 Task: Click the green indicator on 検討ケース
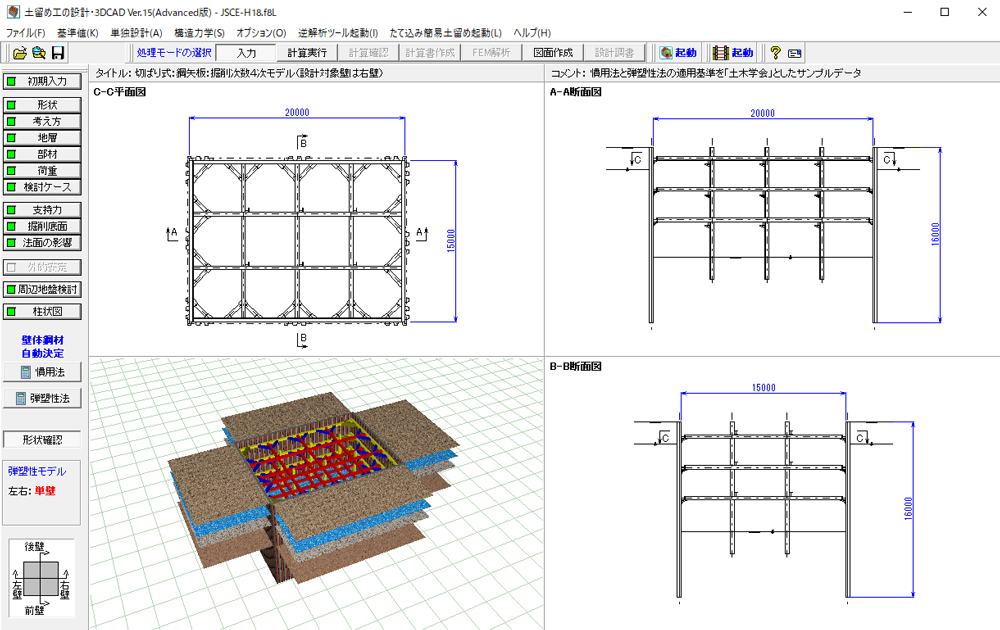[x=11, y=187]
